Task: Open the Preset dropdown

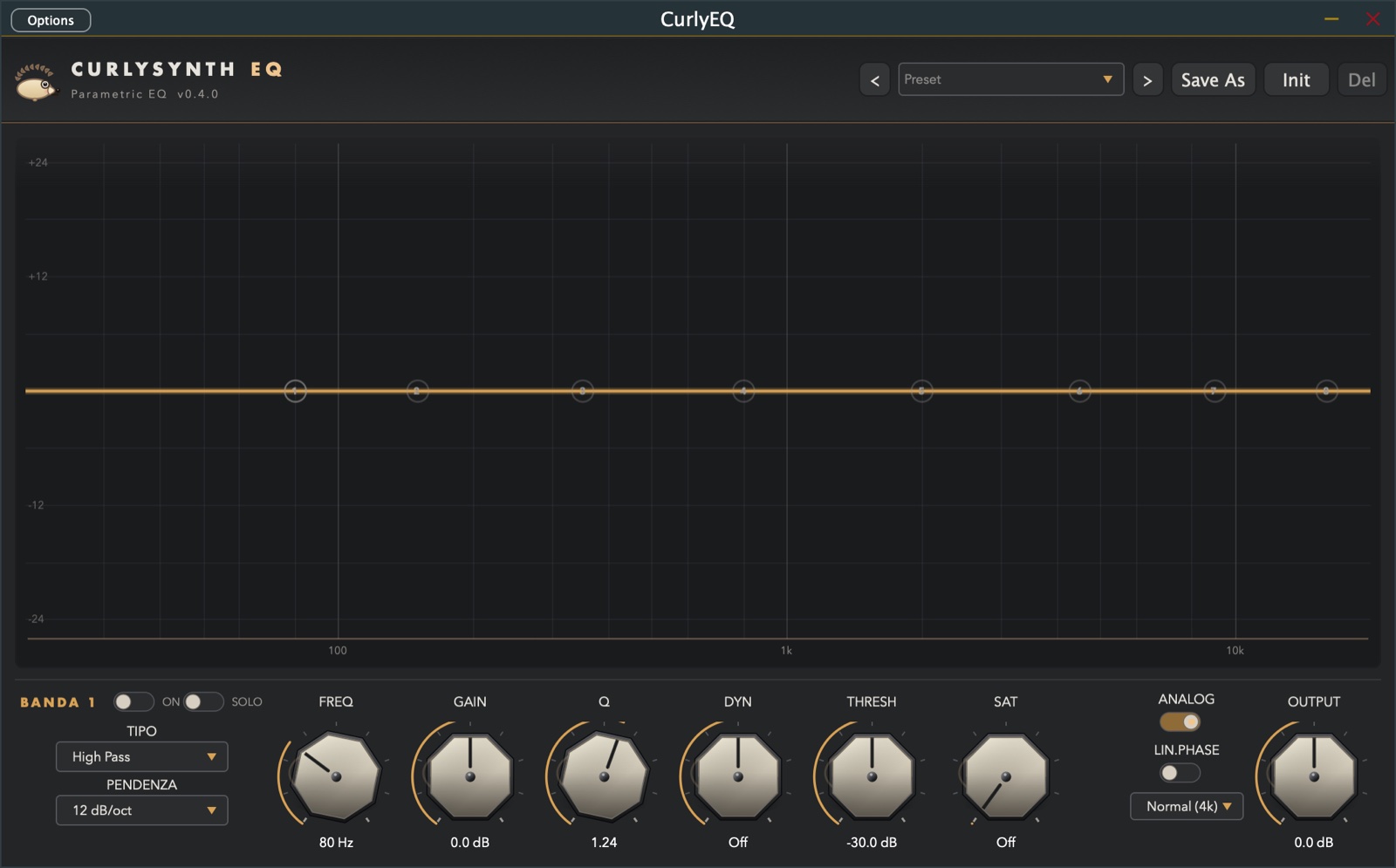Action: point(1010,79)
